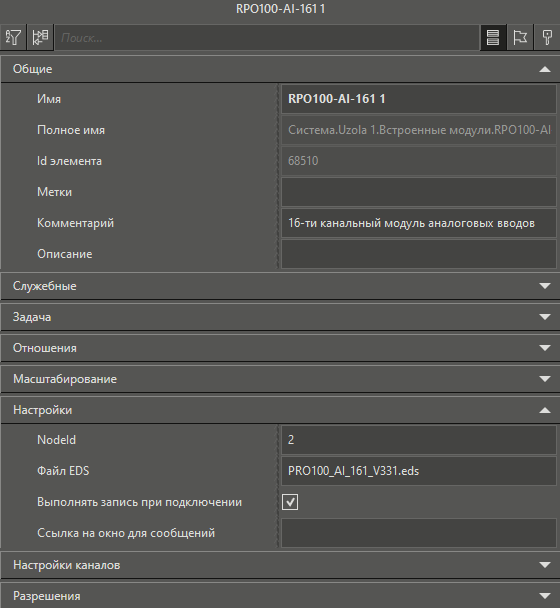The height and width of the screenshot is (608, 560).
Task: Select Выполнять запись при подключении label
Action: (x=140, y=502)
